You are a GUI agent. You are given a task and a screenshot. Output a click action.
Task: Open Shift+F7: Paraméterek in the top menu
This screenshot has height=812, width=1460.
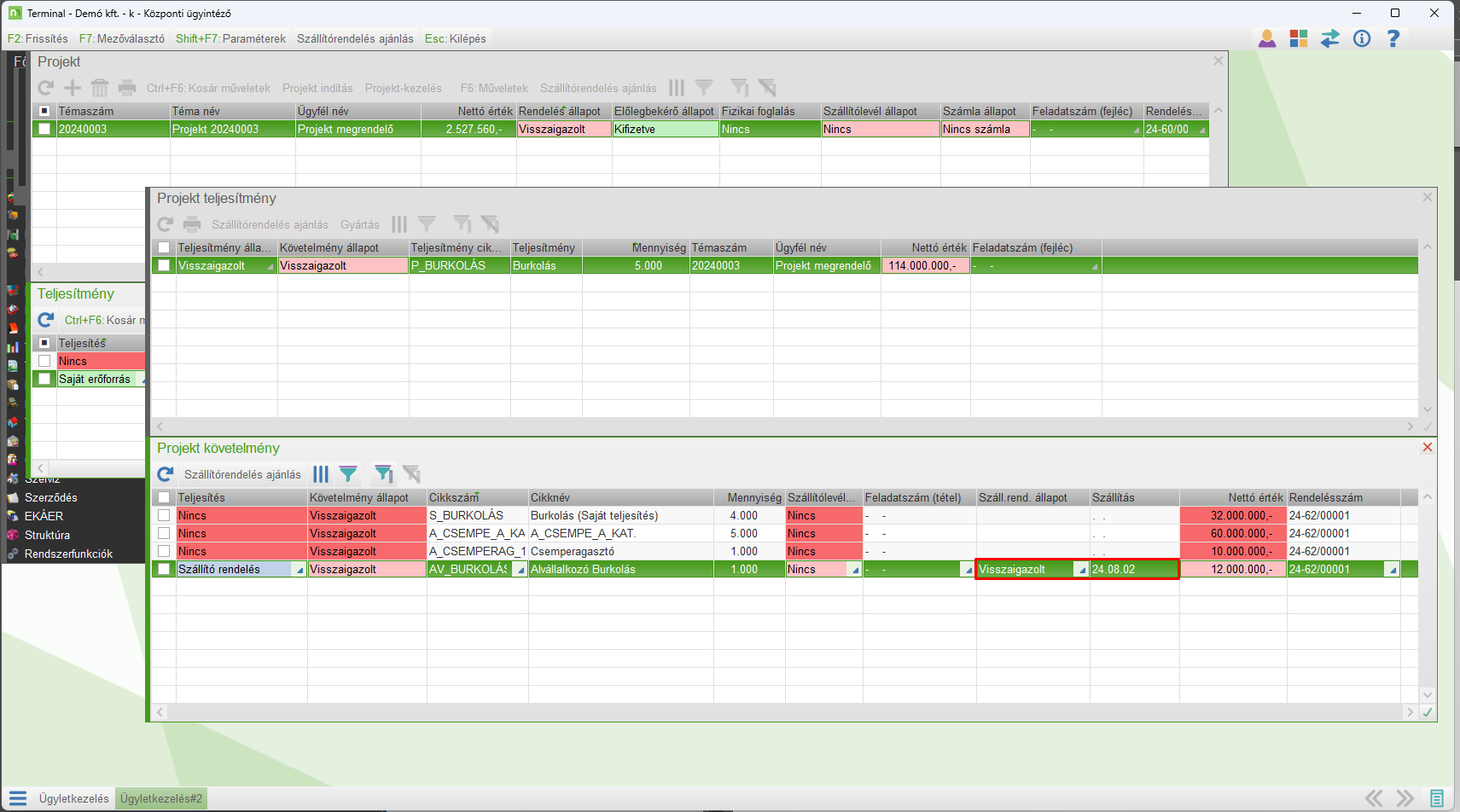[x=230, y=38]
